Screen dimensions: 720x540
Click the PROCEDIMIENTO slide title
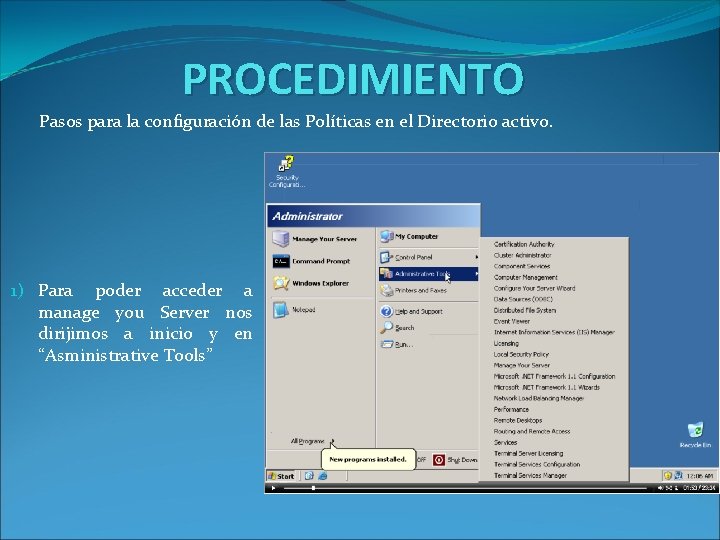point(353,79)
